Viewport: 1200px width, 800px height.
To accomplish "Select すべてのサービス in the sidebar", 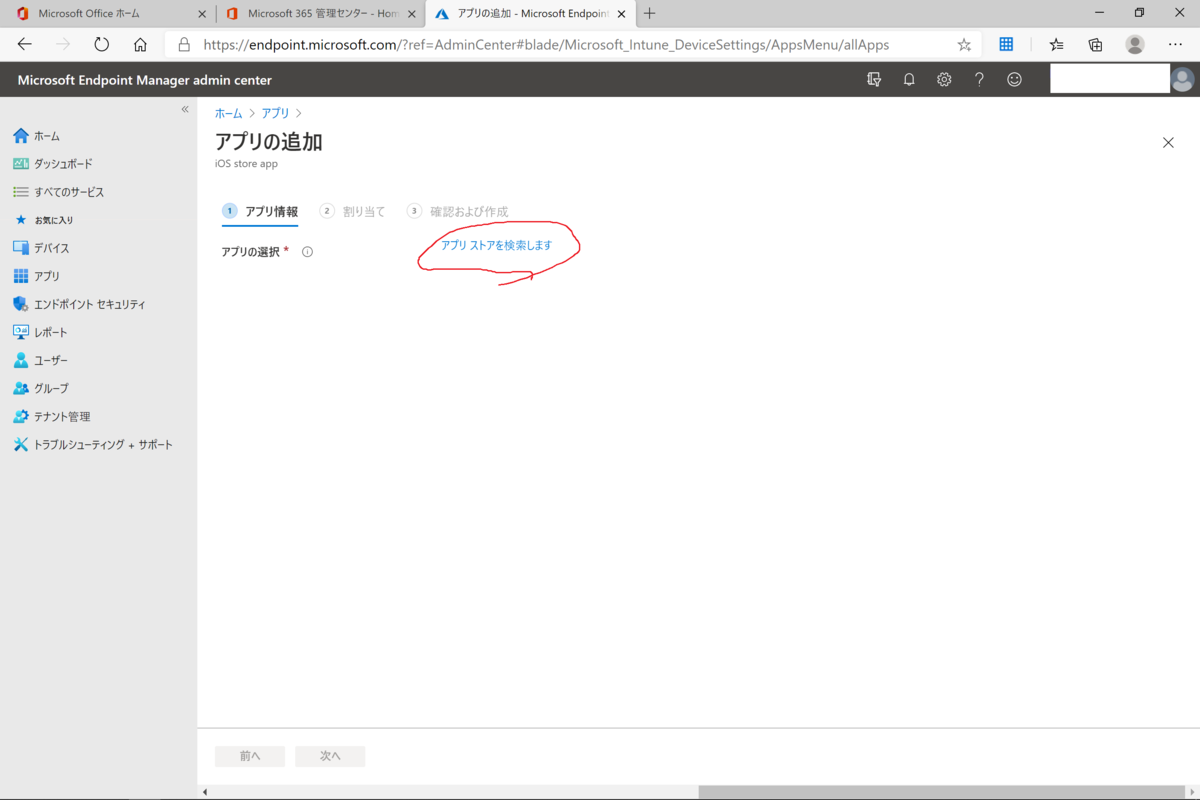I will 63,191.
